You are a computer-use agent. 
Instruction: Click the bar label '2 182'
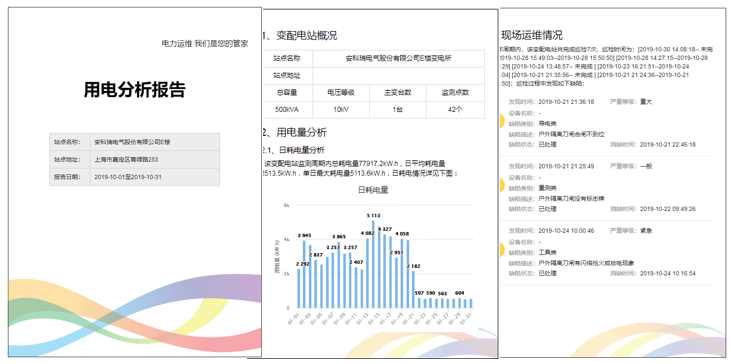(x=414, y=266)
